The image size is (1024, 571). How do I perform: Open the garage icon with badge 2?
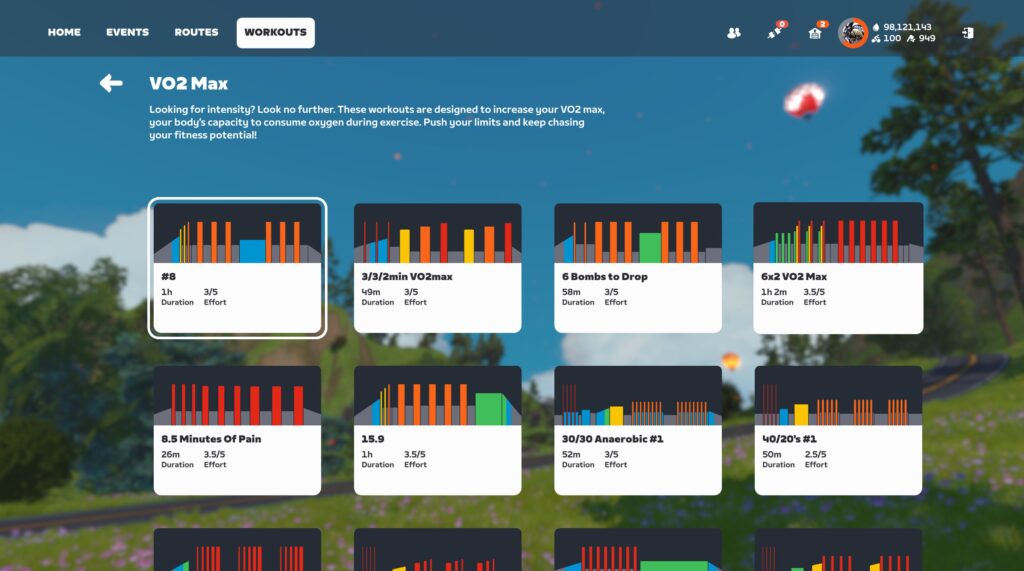coord(815,33)
